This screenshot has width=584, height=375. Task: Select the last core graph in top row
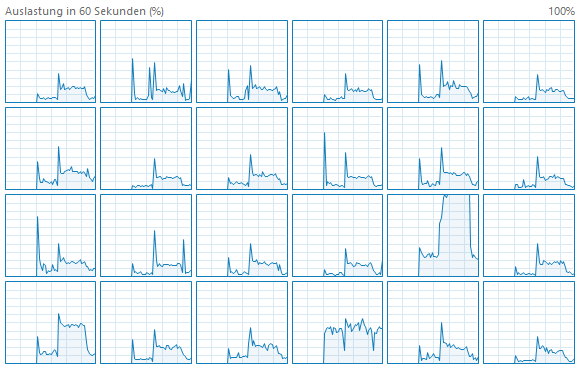coord(529,61)
